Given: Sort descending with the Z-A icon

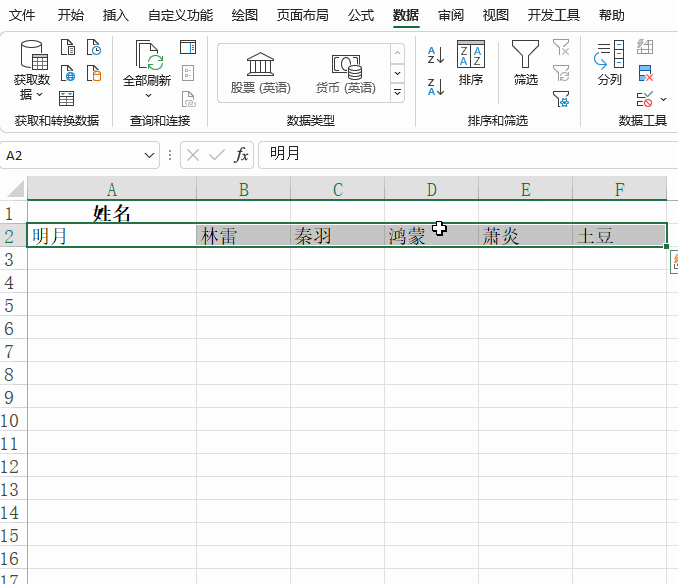Looking at the screenshot, I should tap(436, 86).
